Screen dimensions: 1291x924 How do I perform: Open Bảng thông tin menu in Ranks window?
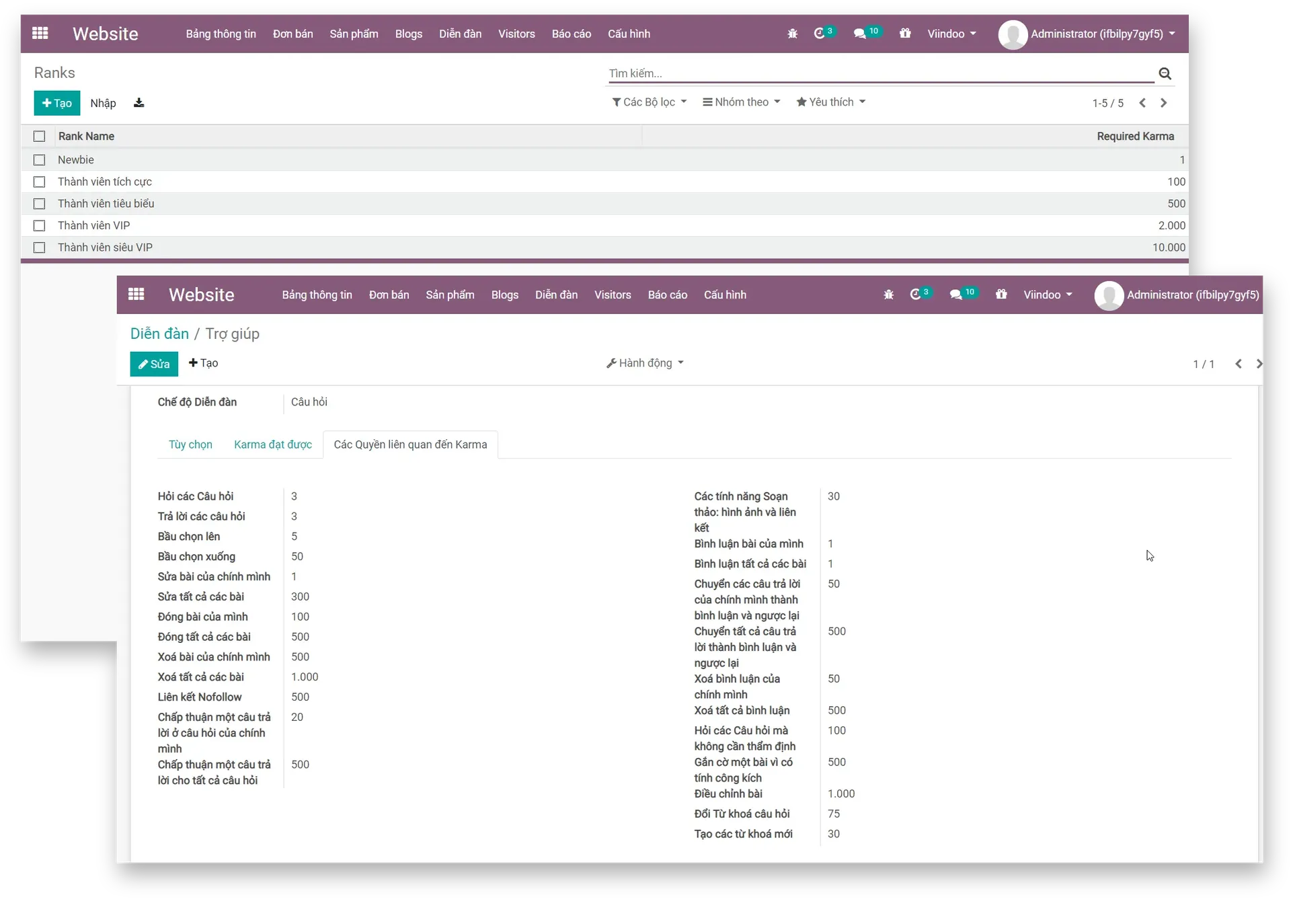221,34
